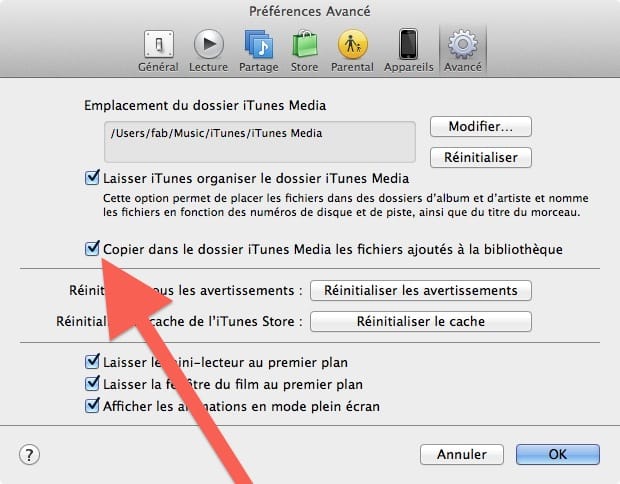The height and width of the screenshot is (484, 620).
Task: Toggle Laisser la fenêtre du film checkbox
Action: coord(92,384)
